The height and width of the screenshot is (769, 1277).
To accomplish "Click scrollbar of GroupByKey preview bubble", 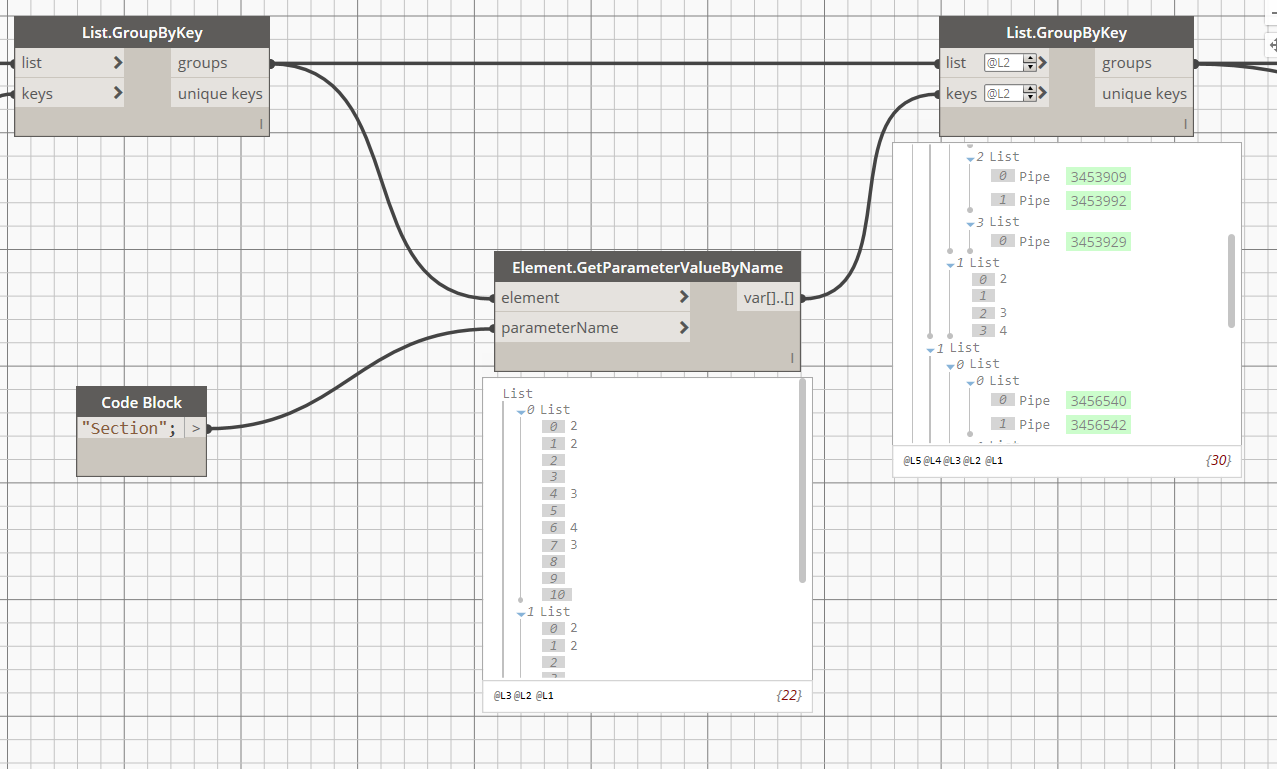I will pyautogui.click(x=1231, y=280).
